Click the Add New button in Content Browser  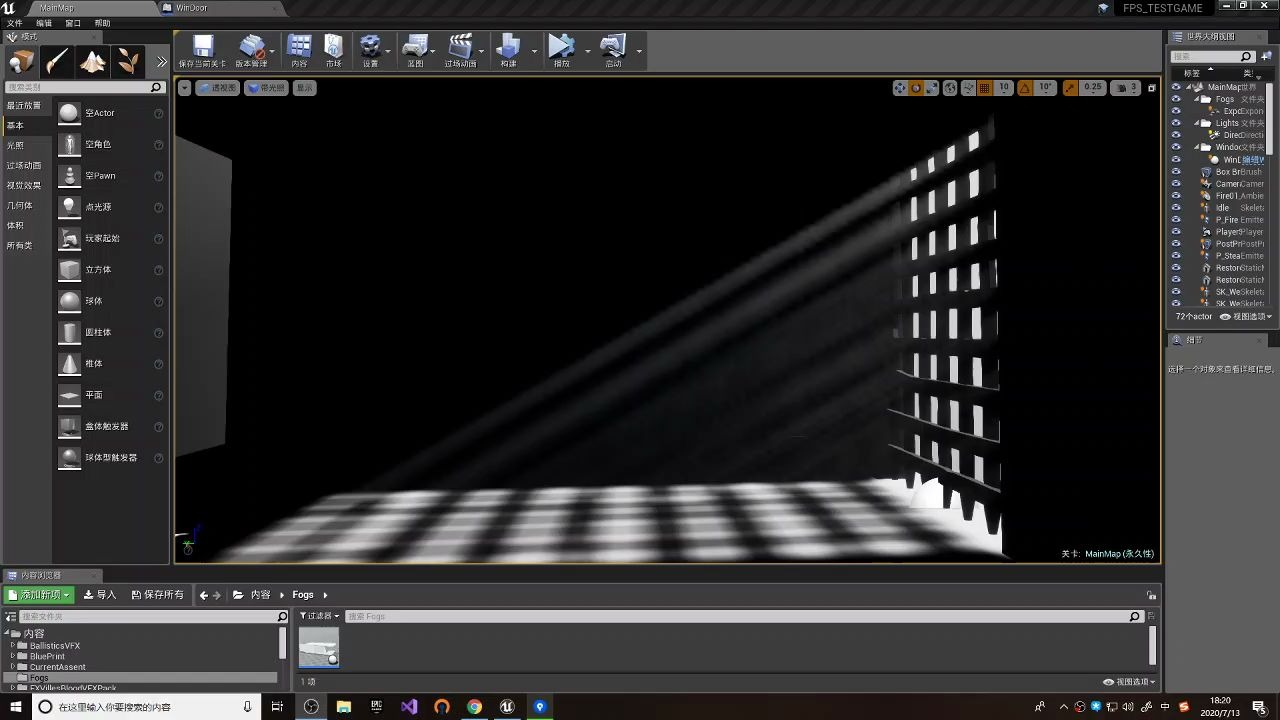tap(37, 594)
